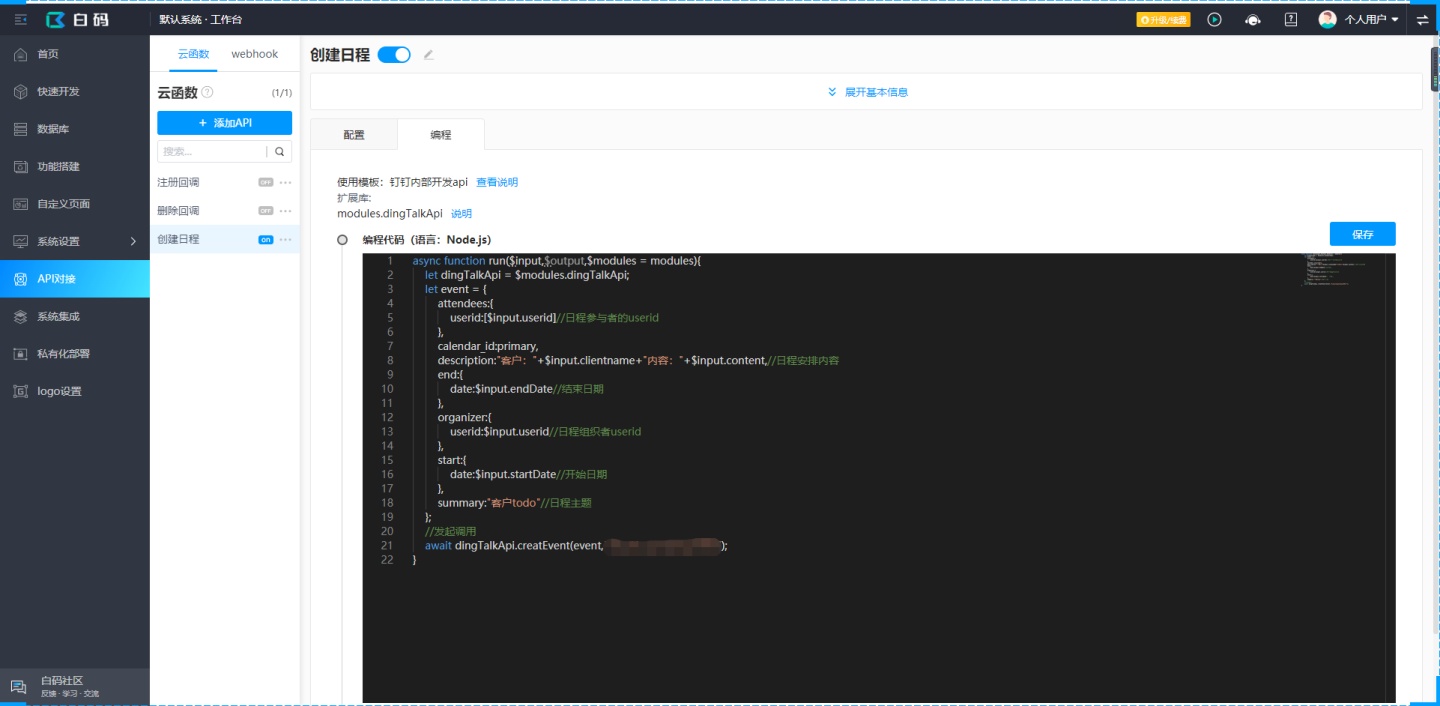Expand the 系统设置 submenu arrow

(133, 241)
